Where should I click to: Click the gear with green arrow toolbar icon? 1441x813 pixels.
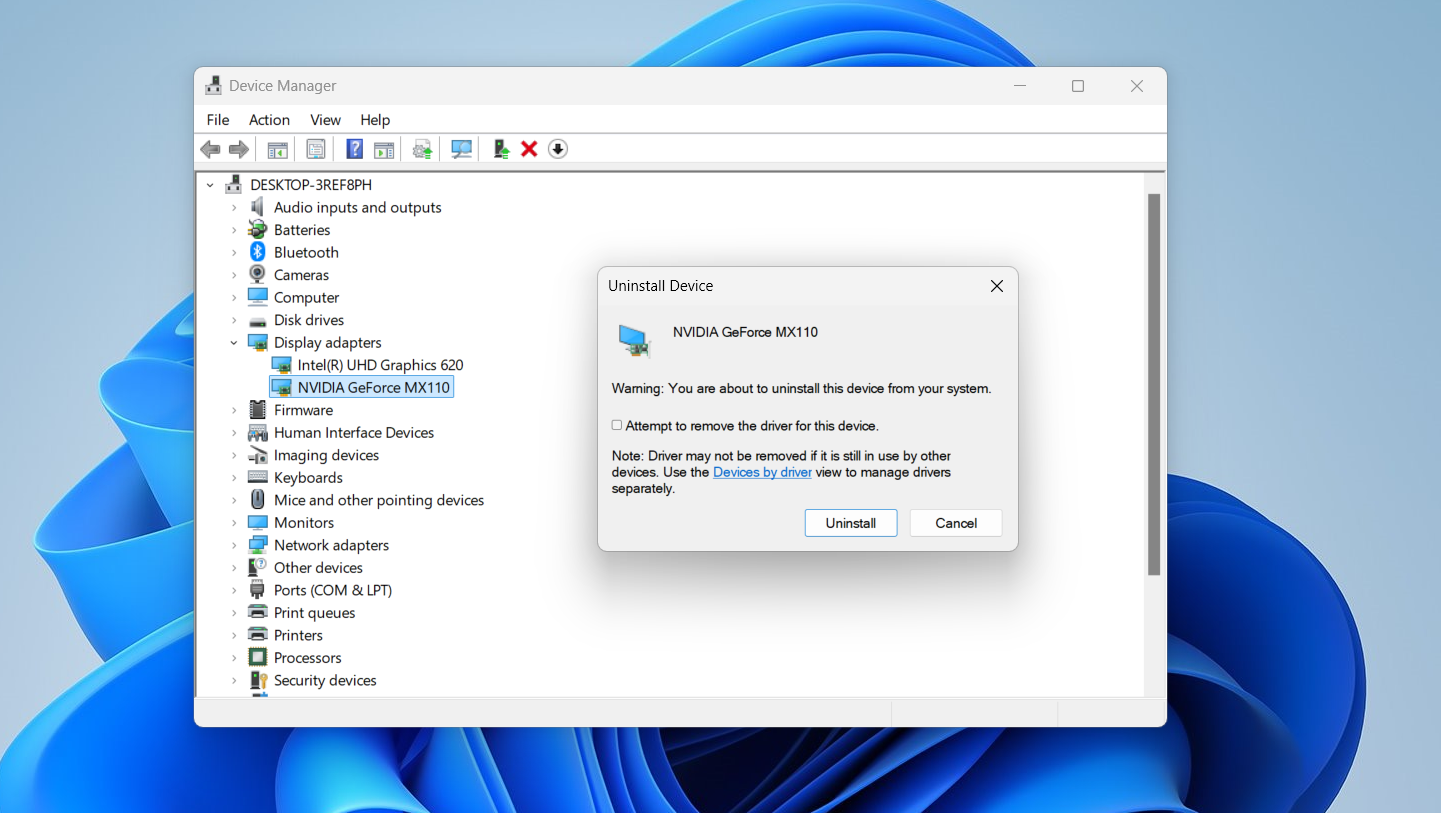click(423, 149)
